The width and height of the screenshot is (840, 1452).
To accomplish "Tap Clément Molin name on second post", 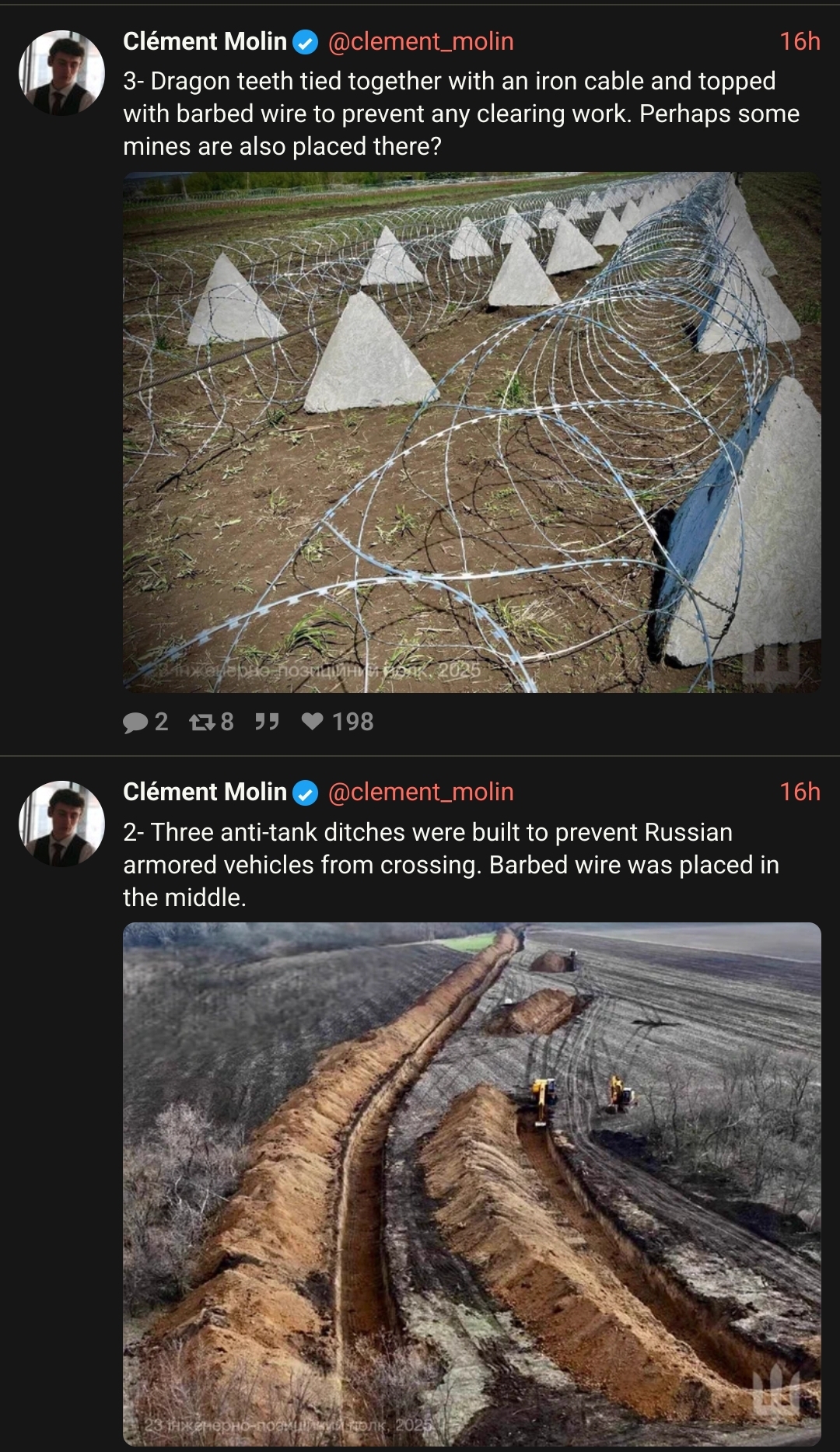I will point(205,792).
